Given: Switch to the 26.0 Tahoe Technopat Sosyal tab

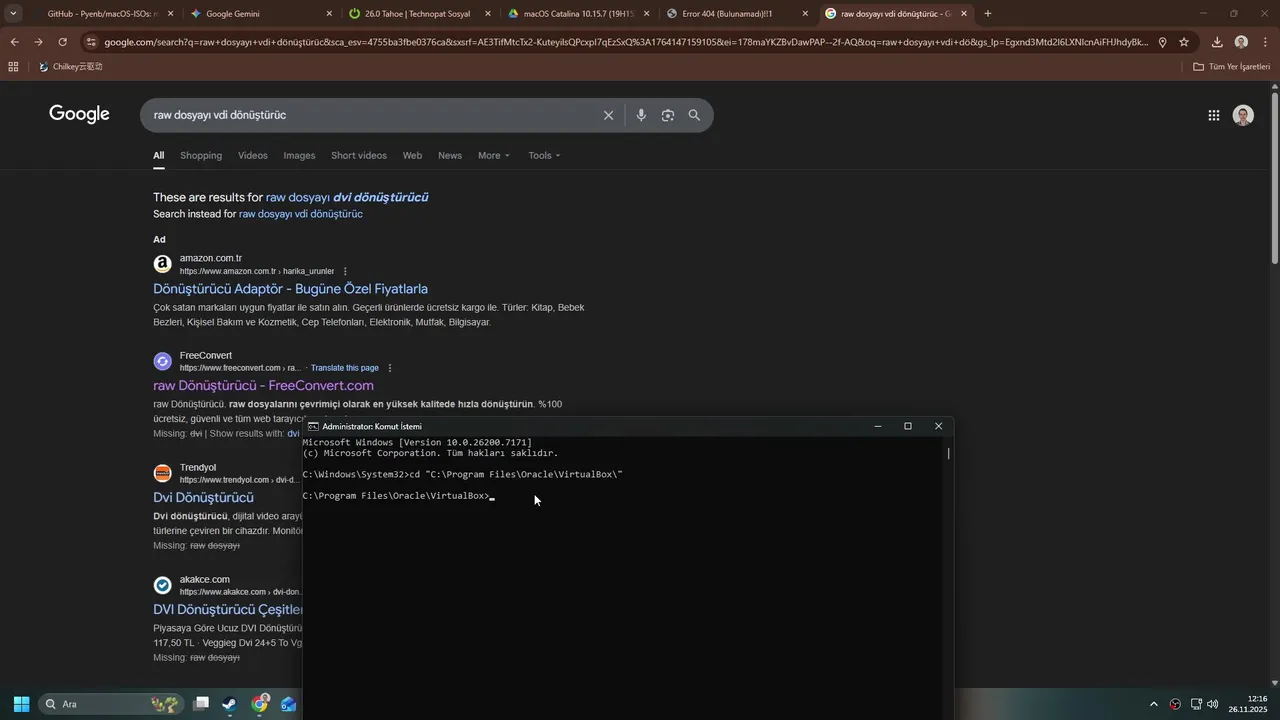Looking at the screenshot, I should tap(420, 14).
